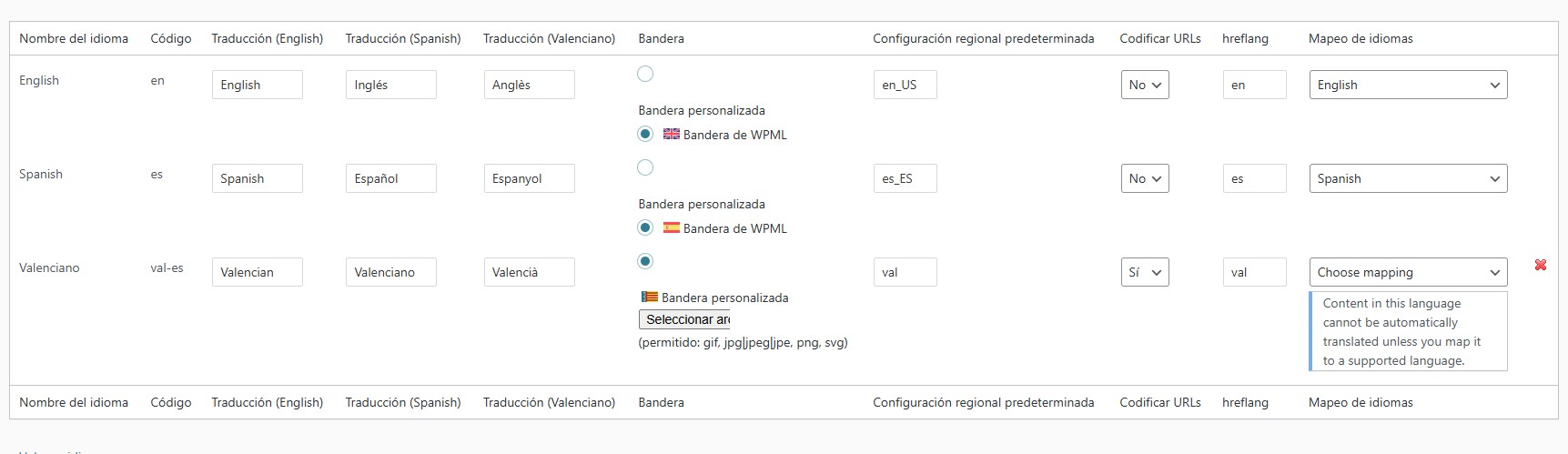Open Codificar URLs dropdown for Valenciano
1568x454 pixels.
coord(1145,272)
